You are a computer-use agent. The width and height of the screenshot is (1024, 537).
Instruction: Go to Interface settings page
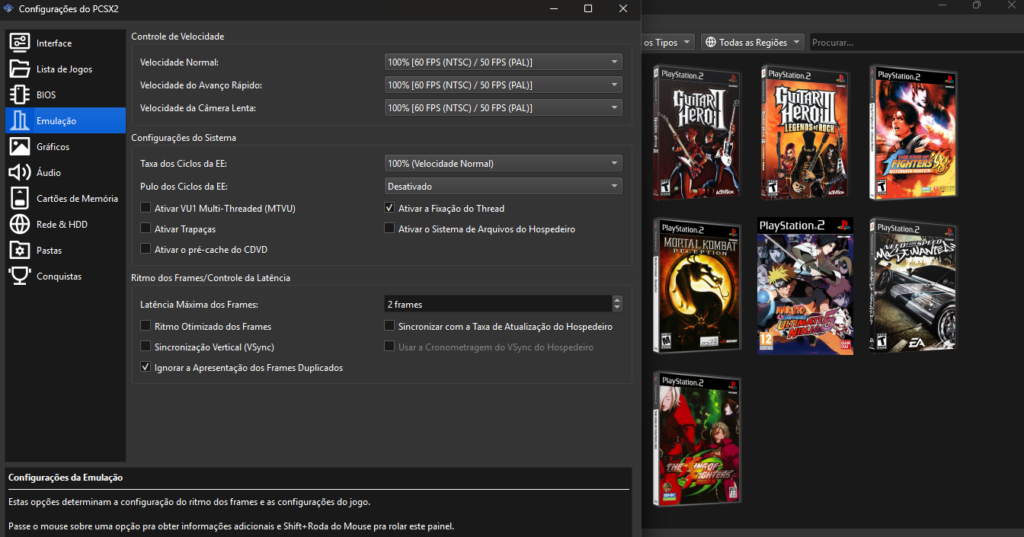click(x=65, y=43)
